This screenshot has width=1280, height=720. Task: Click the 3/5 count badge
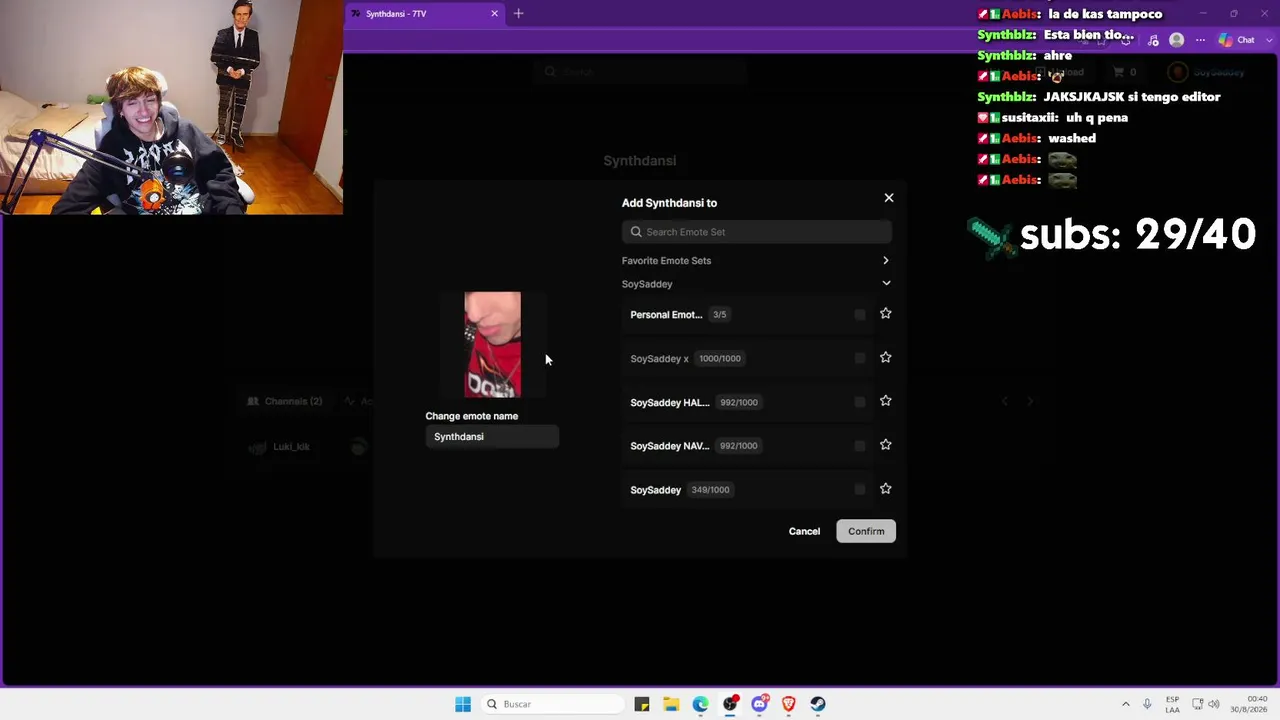(719, 315)
